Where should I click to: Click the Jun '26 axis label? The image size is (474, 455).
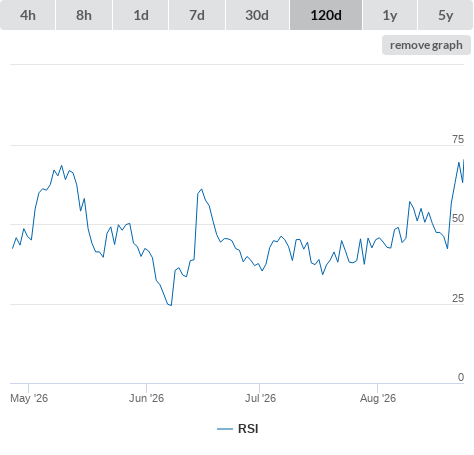click(x=146, y=398)
